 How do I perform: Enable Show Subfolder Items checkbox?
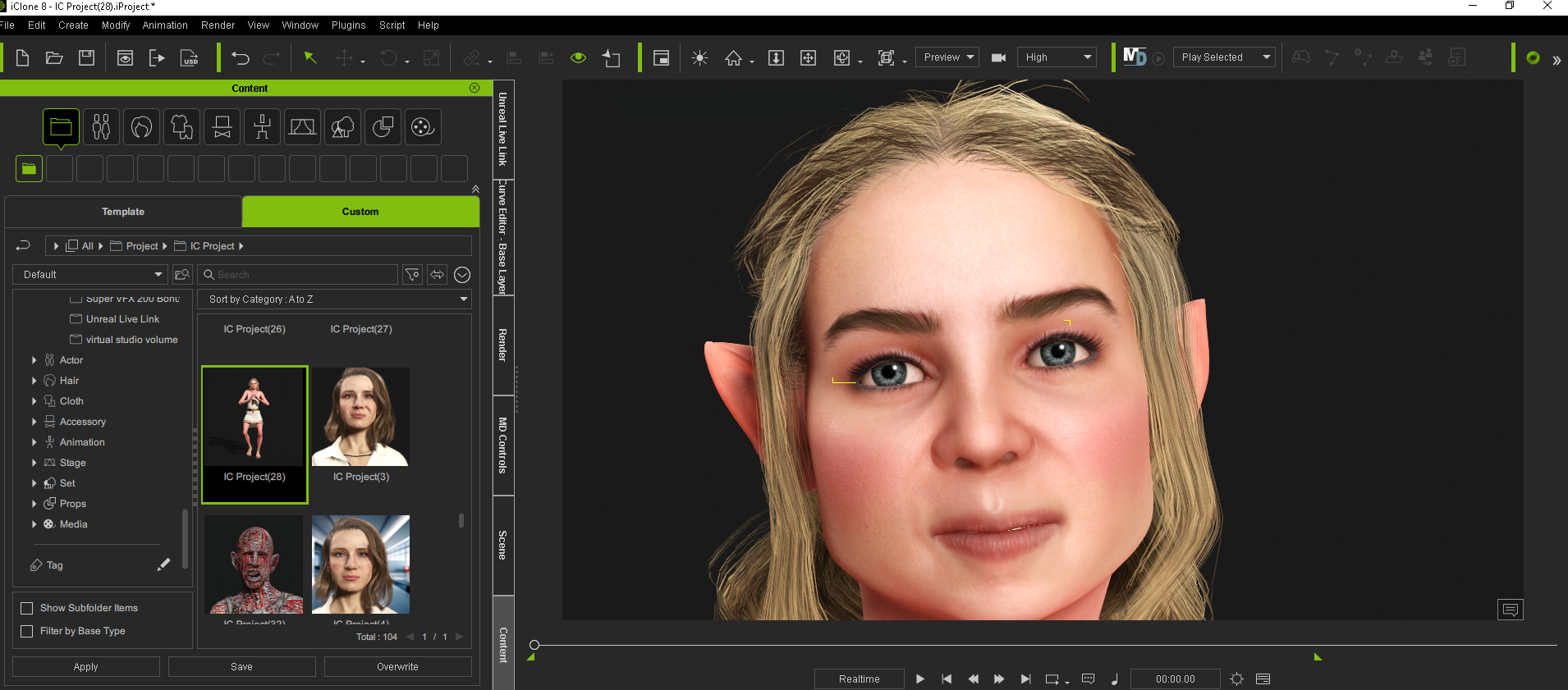27,608
